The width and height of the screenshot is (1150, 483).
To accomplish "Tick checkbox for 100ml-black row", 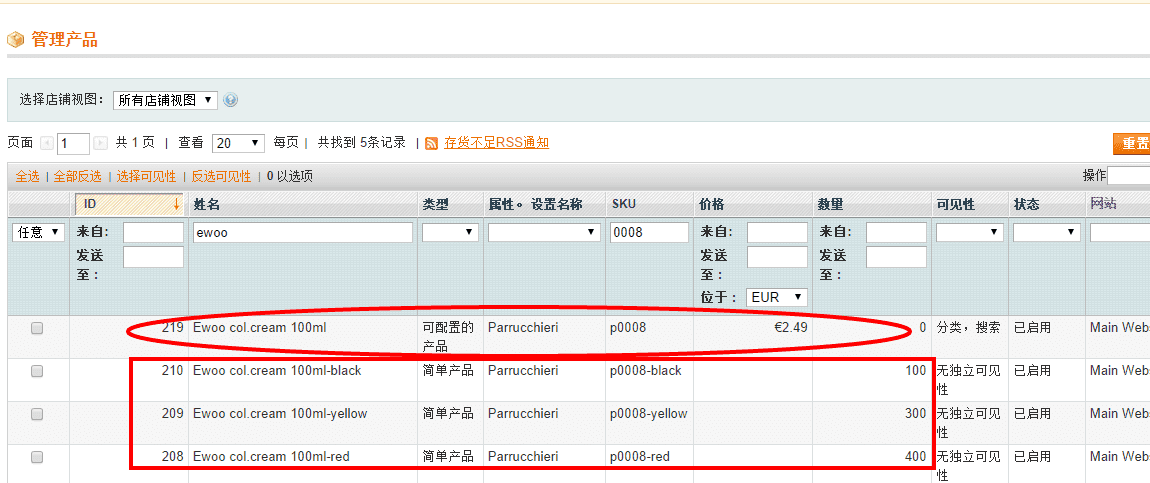I will click(x=37, y=372).
